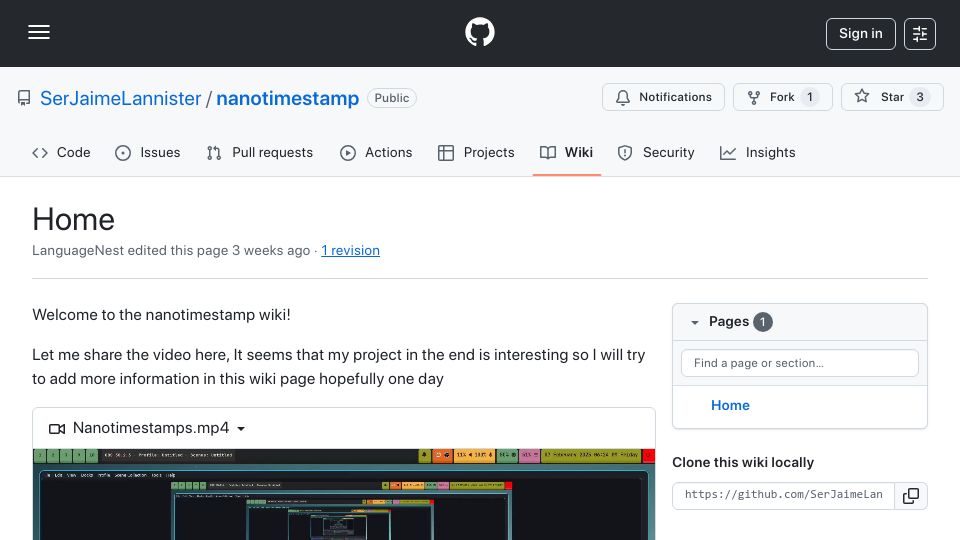Click the Security shield icon

pos(624,153)
